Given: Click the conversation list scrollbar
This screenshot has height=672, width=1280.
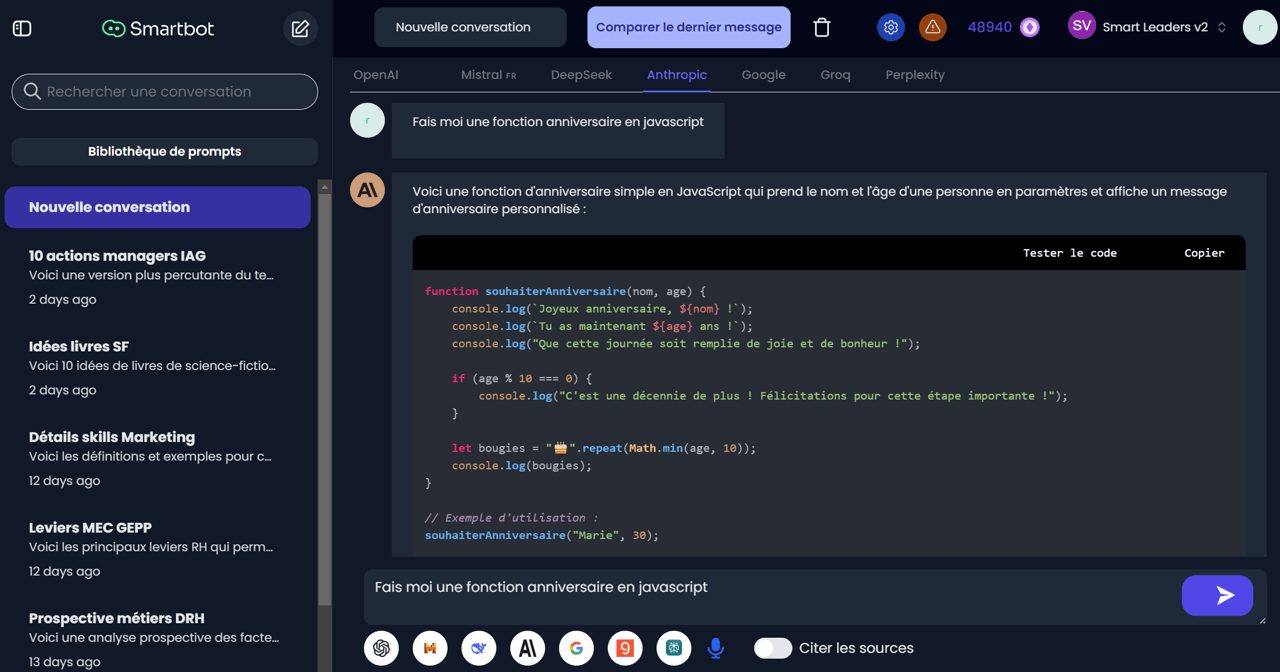Looking at the screenshot, I should point(324,400).
